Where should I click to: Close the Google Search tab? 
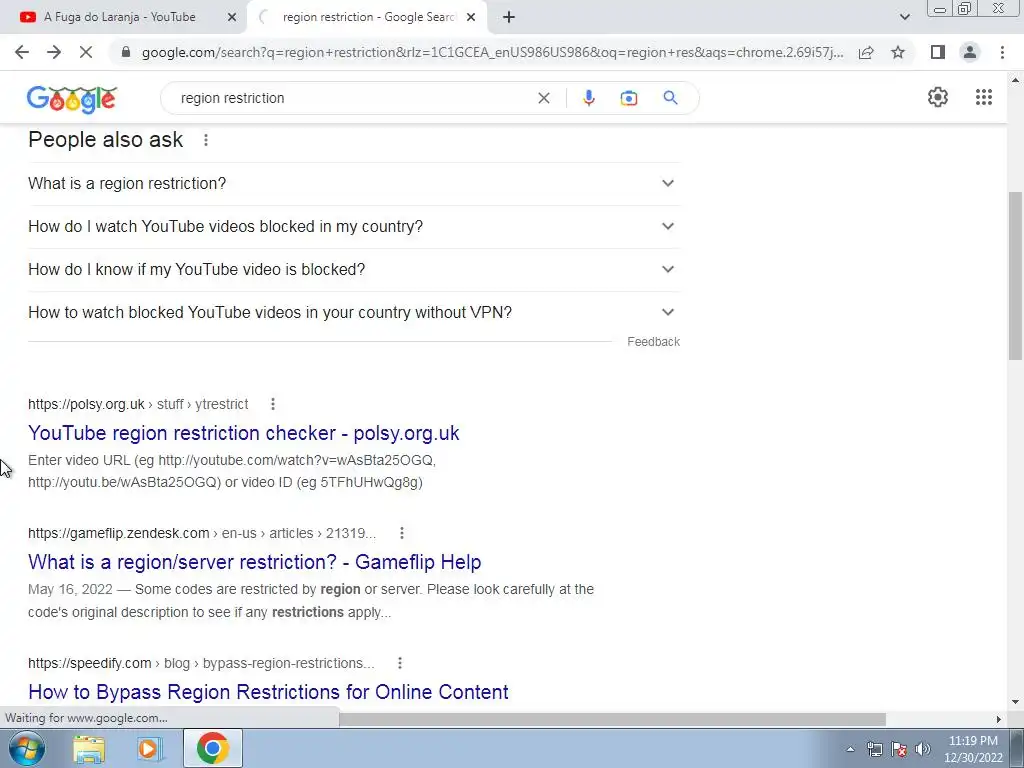(471, 18)
